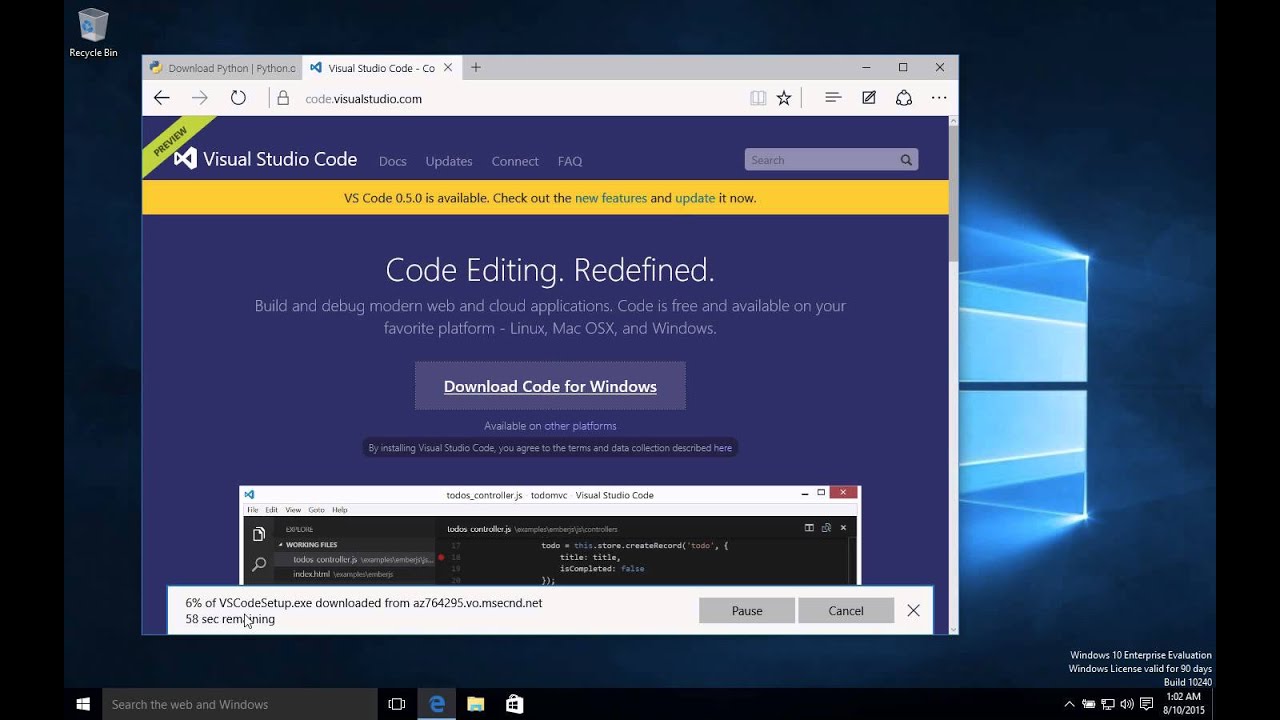Add page to favorites with star icon
Viewport: 1280px width, 720px height.
coord(784,98)
